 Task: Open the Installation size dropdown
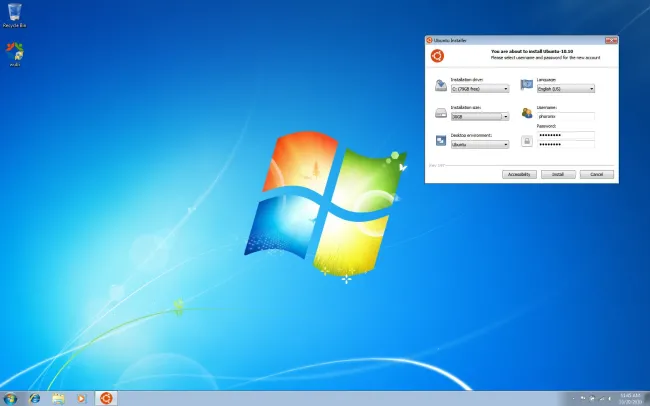tap(480, 117)
